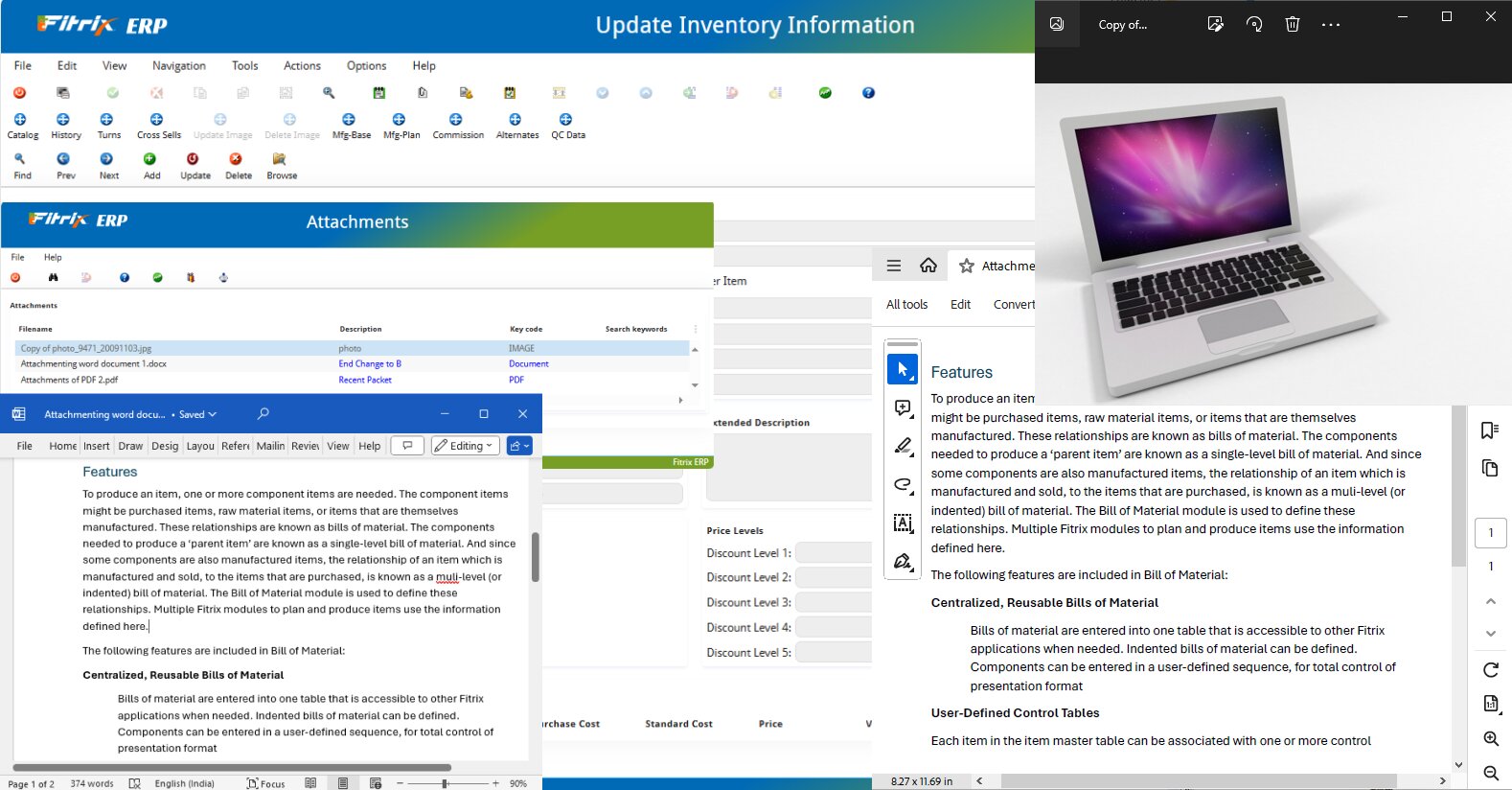This screenshot has width=1512, height=790.
Task: Open the Navigation menu in Fitrix ERP
Action: point(178,66)
